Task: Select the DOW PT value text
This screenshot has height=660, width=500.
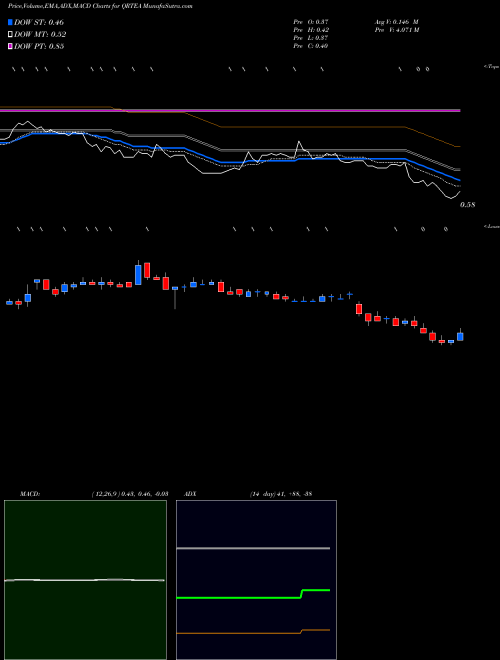Action: tap(56, 46)
